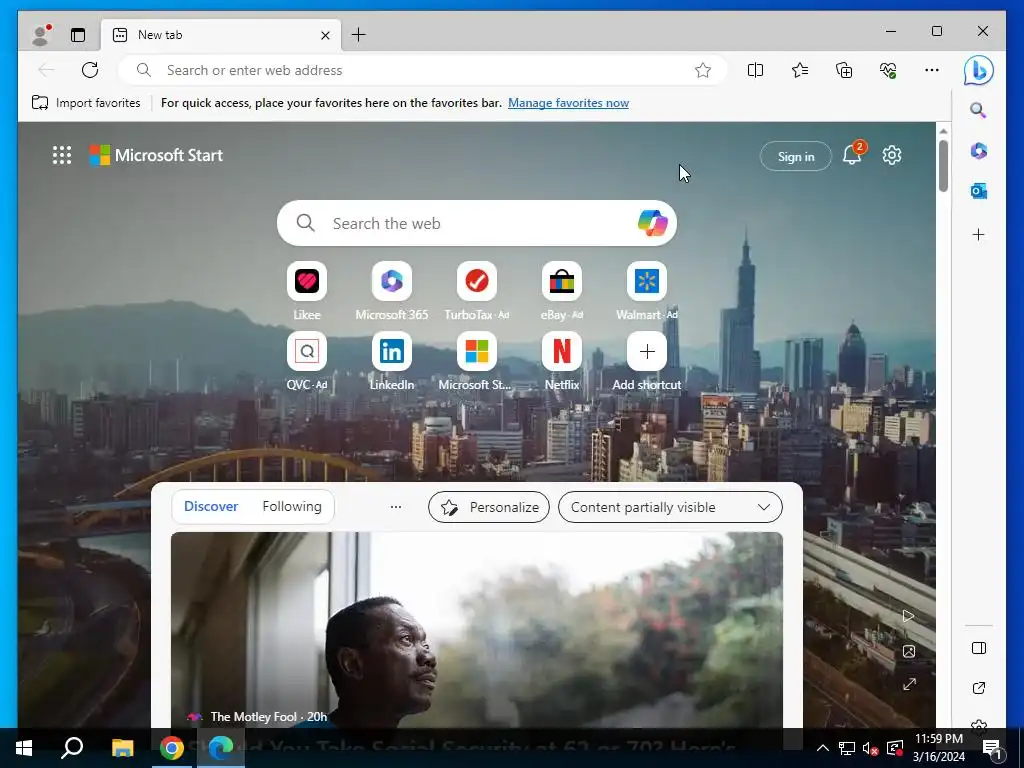Show hidden system tray icons

coord(822,748)
